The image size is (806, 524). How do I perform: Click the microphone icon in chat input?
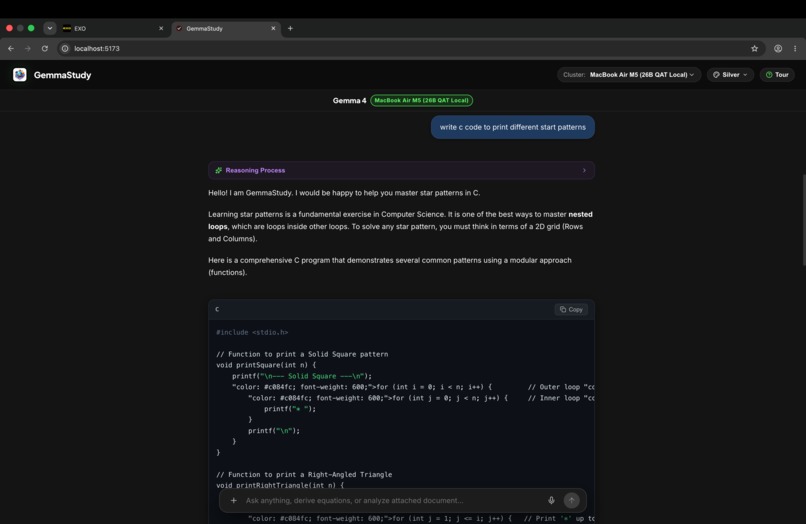551,500
